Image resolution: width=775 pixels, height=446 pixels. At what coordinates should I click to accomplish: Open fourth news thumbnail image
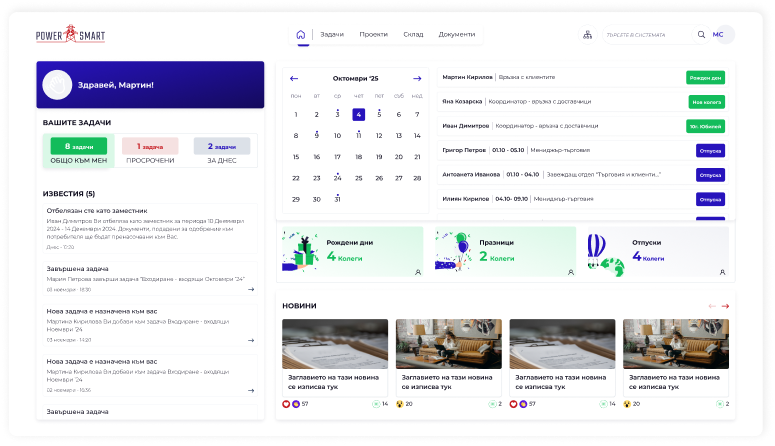coord(676,344)
